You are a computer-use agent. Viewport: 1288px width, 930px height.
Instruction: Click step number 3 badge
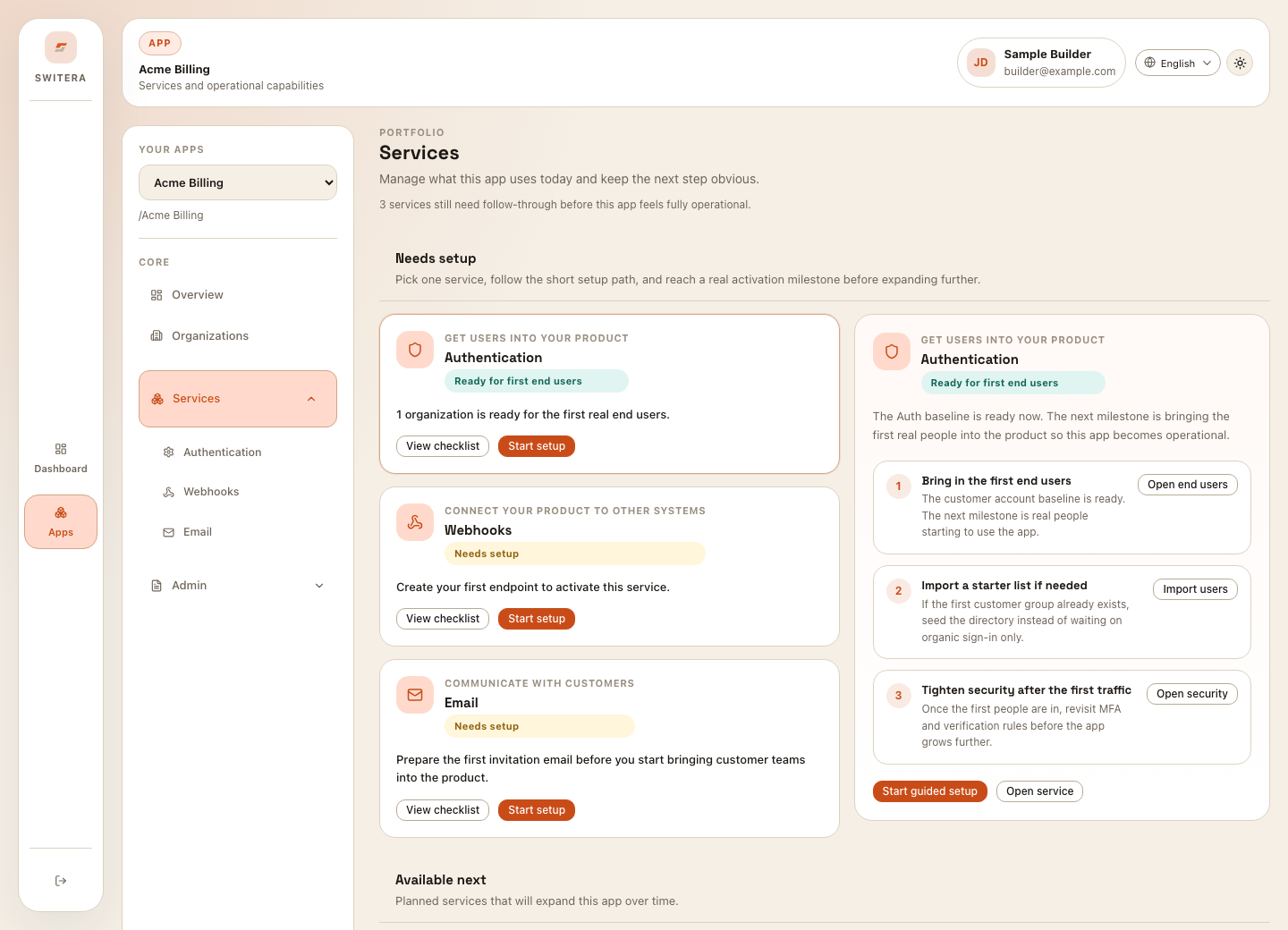(899, 696)
